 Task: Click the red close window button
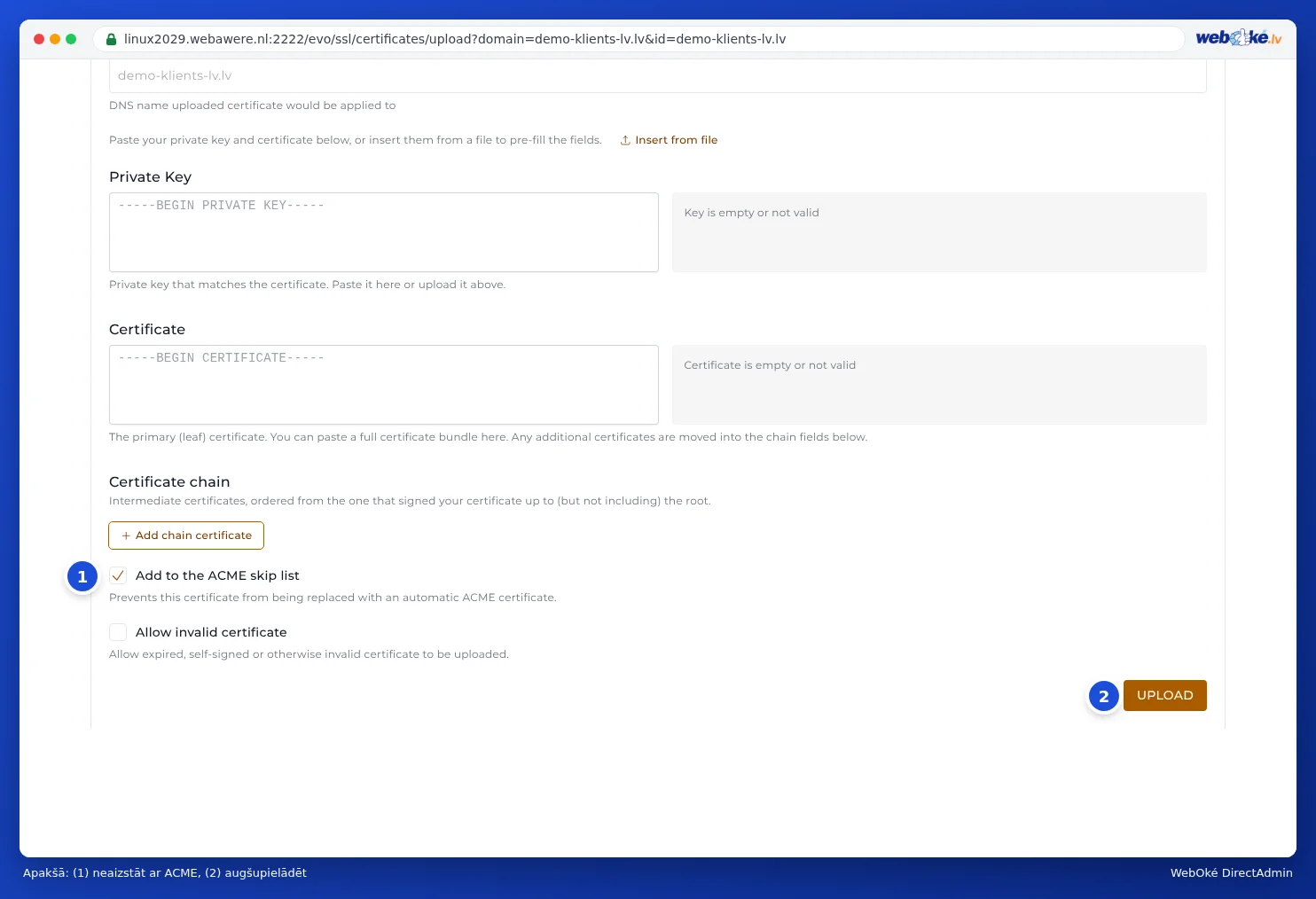click(39, 39)
